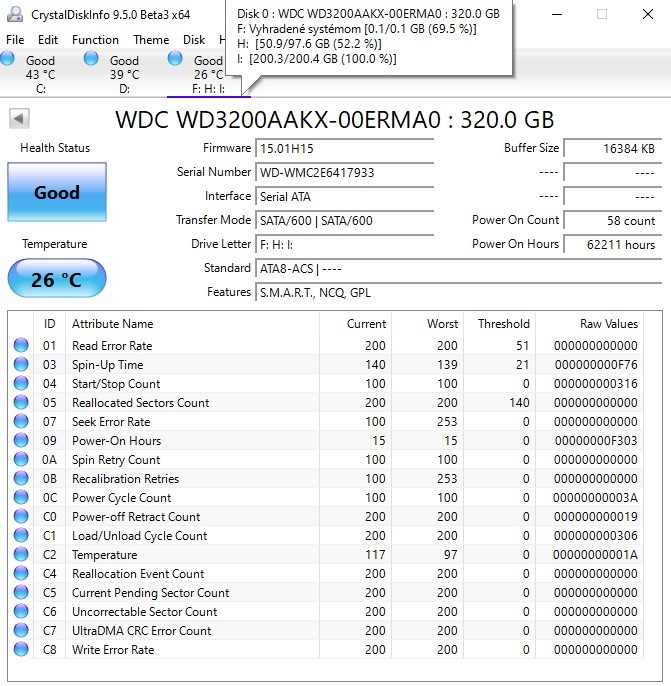Click the previous disk arrow button
Image resolution: width=671 pixels, height=686 pixels.
click(x=19, y=119)
